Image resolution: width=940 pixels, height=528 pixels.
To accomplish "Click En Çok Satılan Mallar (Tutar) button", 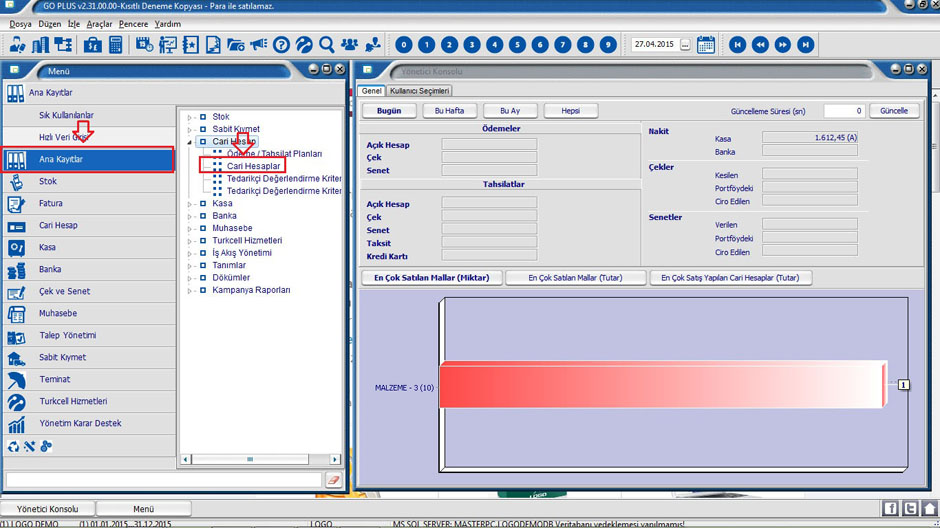I will point(576,278).
